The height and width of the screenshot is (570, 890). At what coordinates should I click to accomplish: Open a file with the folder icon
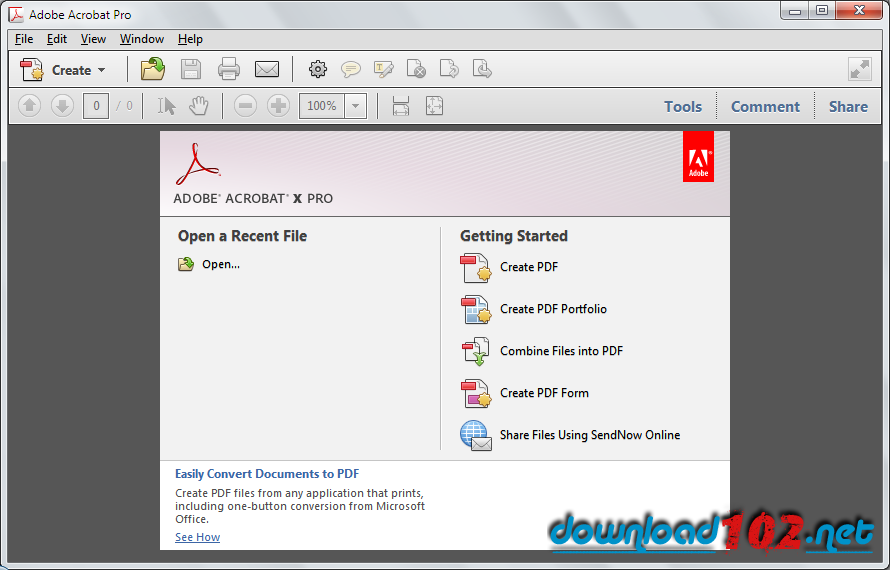pyautogui.click(x=153, y=69)
